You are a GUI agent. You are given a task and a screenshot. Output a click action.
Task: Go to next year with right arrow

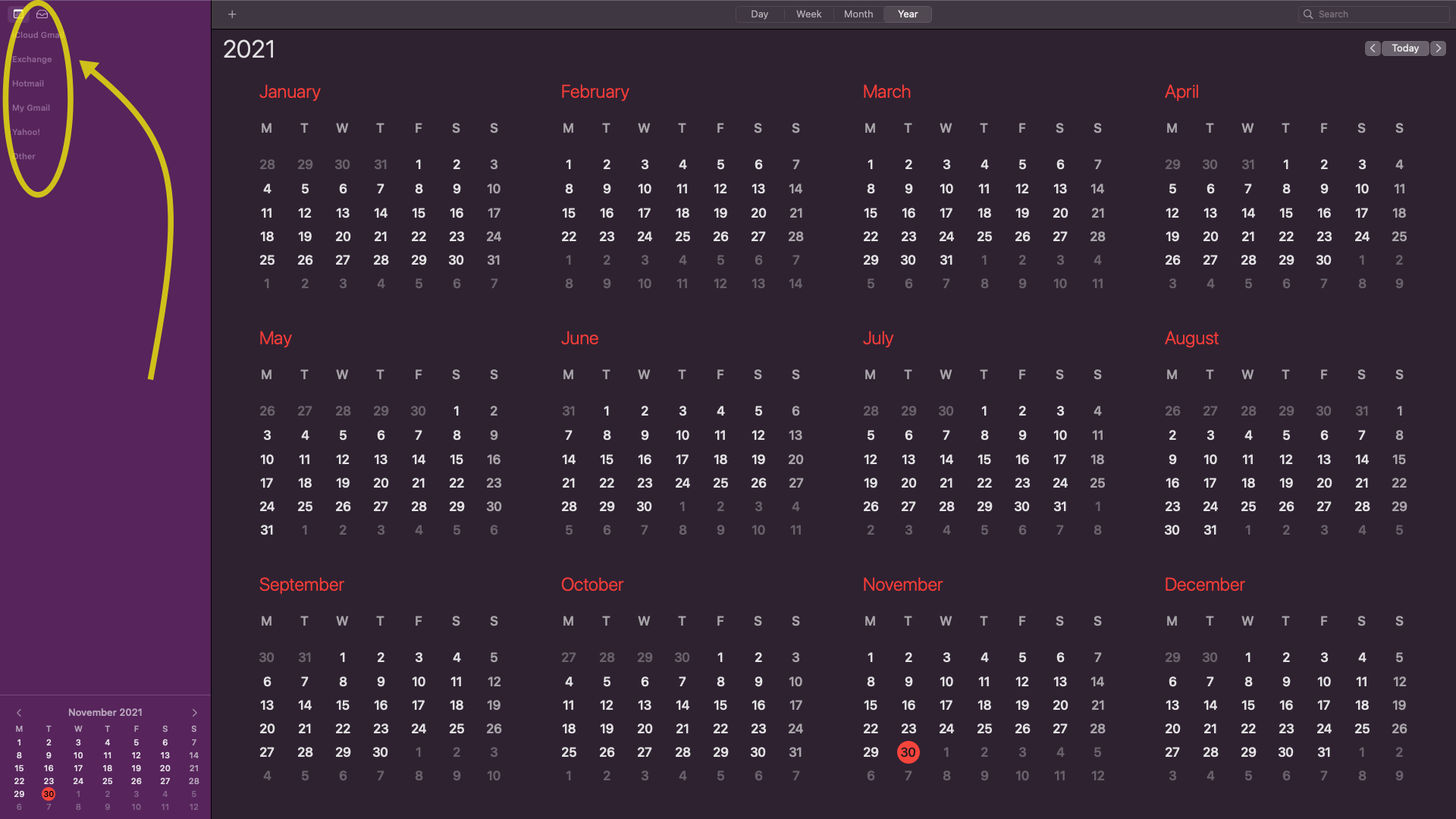1438,49
